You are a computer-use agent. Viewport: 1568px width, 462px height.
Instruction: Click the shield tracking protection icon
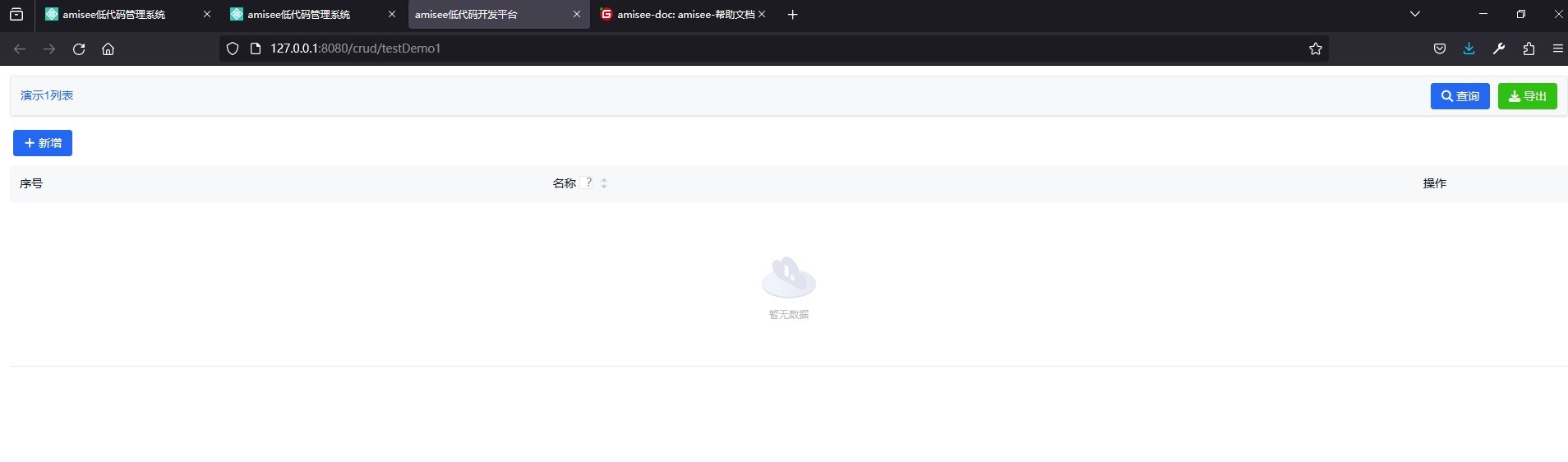pos(233,49)
